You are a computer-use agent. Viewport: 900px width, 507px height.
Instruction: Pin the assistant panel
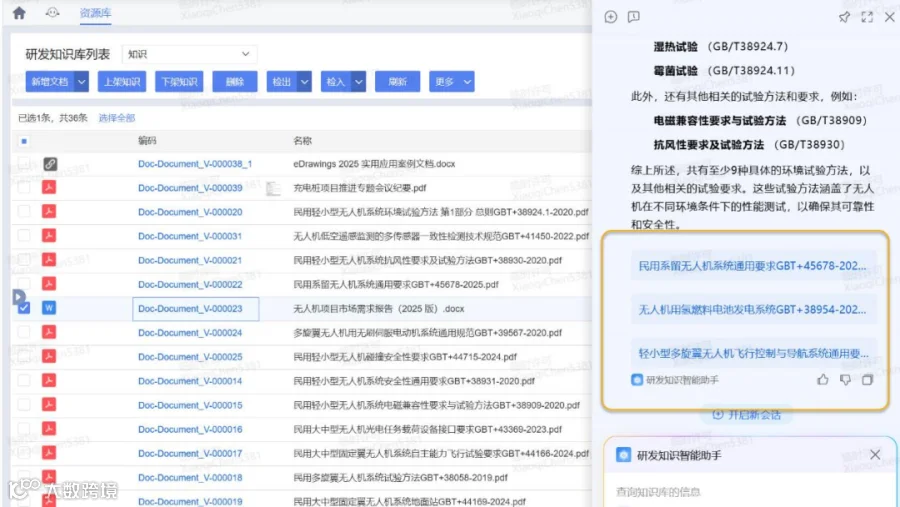click(x=844, y=17)
